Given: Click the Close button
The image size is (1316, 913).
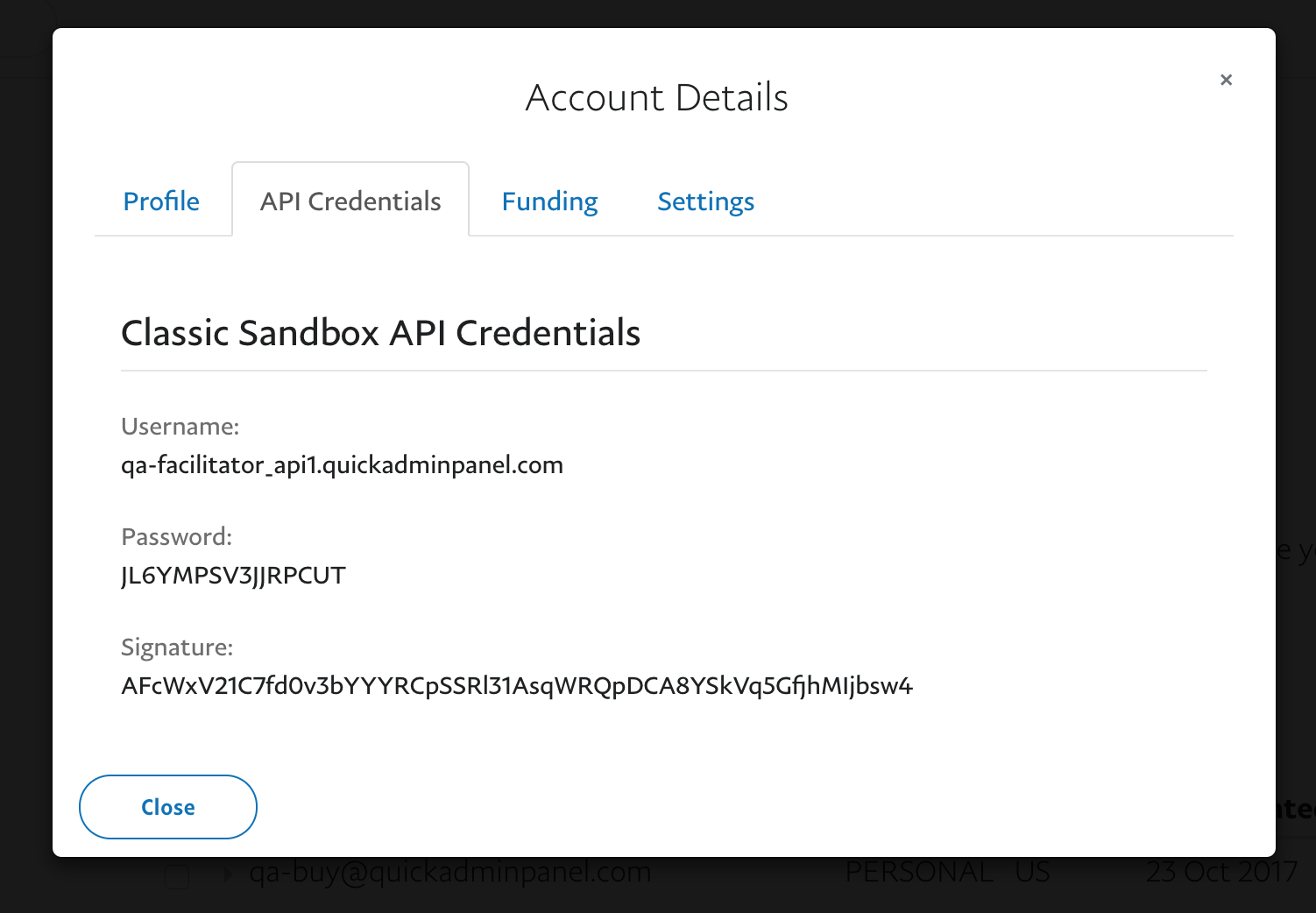Looking at the screenshot, I should pos(168,807).
